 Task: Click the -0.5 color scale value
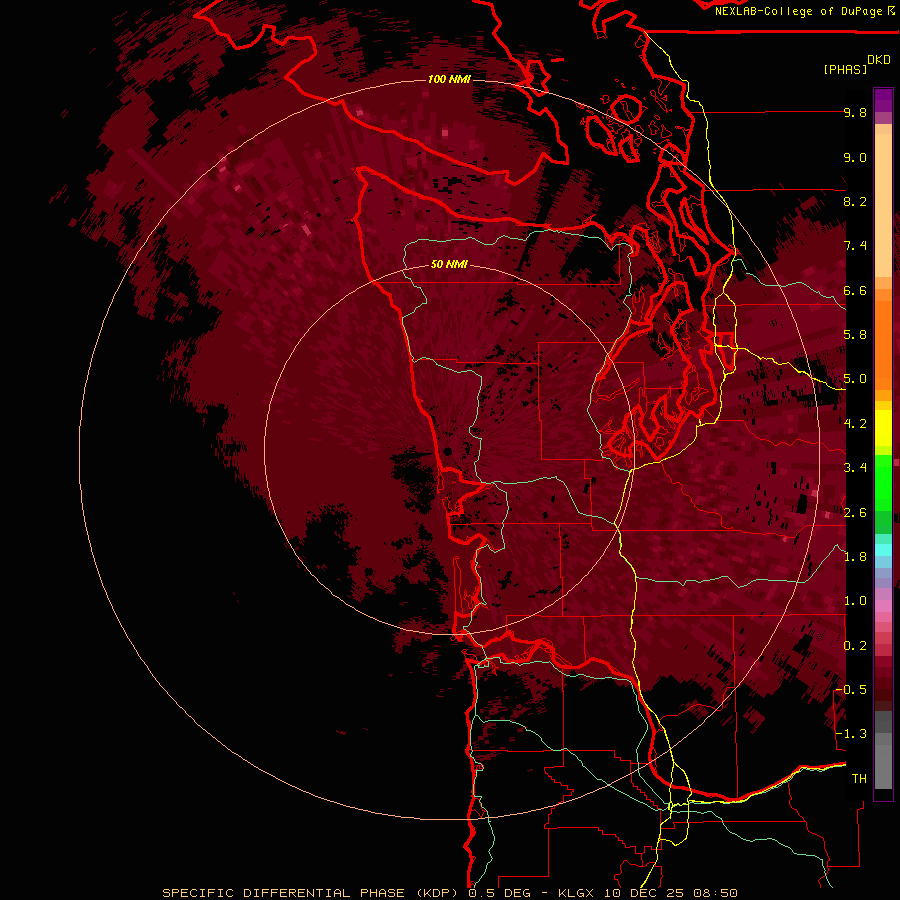[852, 690]
